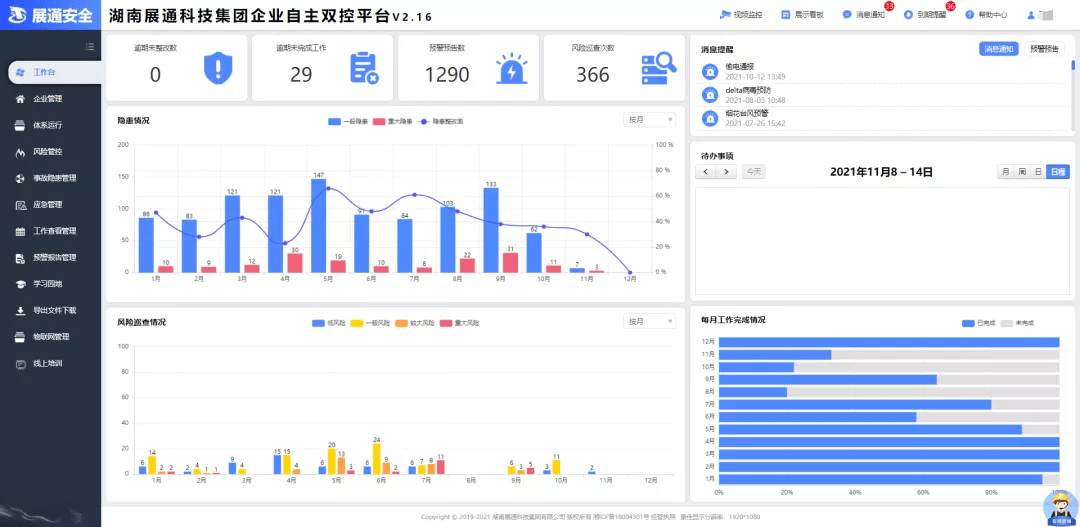Switch to the 预警预告 message tab

[1045, 48]
